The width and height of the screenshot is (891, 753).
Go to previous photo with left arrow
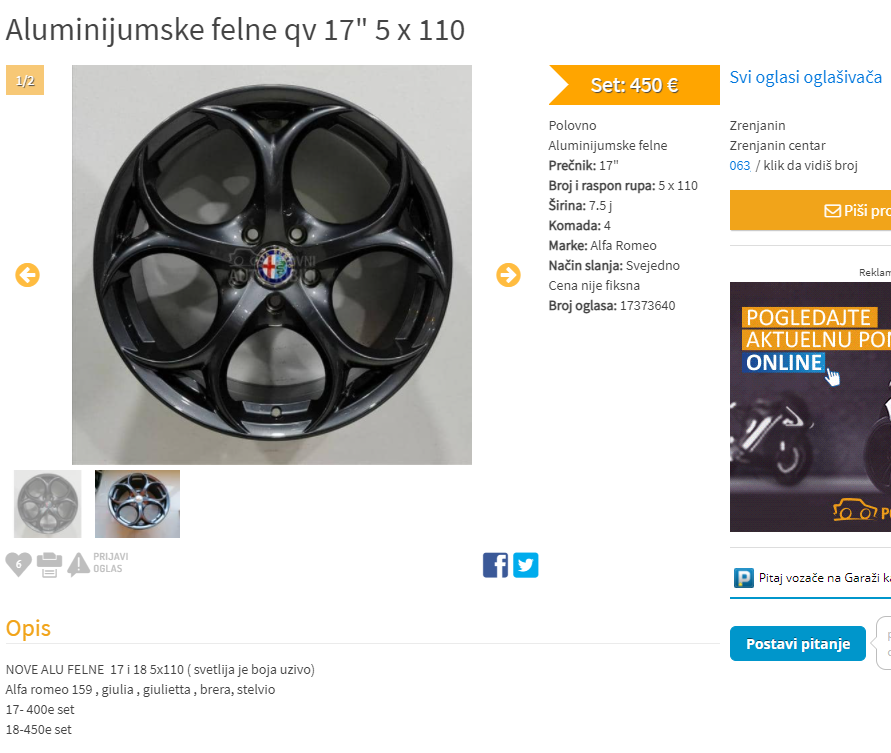click(x=27, y=275)
